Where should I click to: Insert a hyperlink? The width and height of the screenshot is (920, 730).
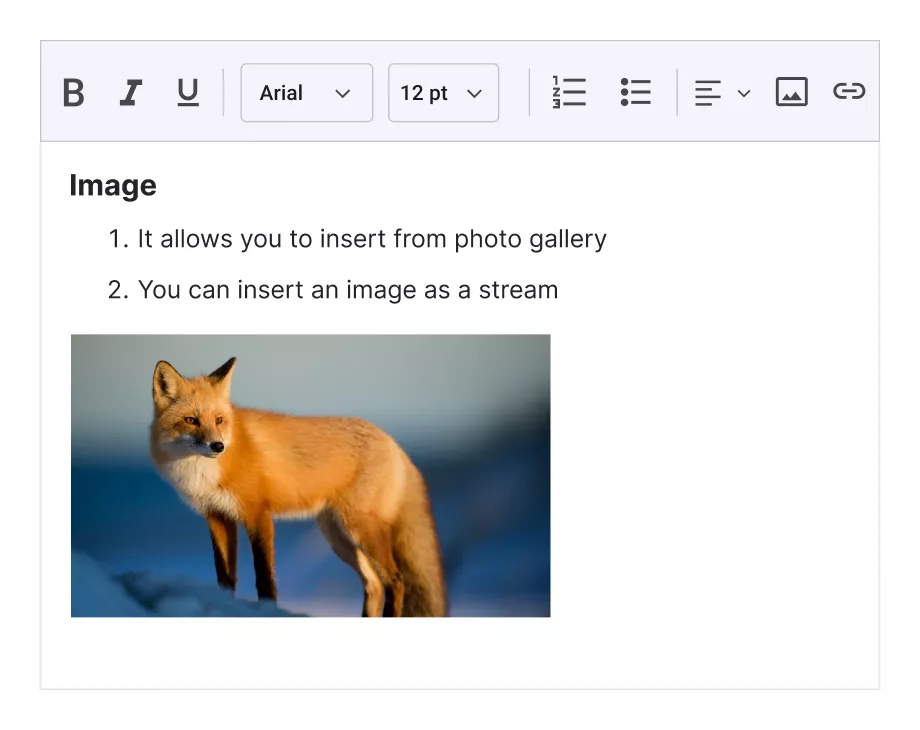click(849, 92)
